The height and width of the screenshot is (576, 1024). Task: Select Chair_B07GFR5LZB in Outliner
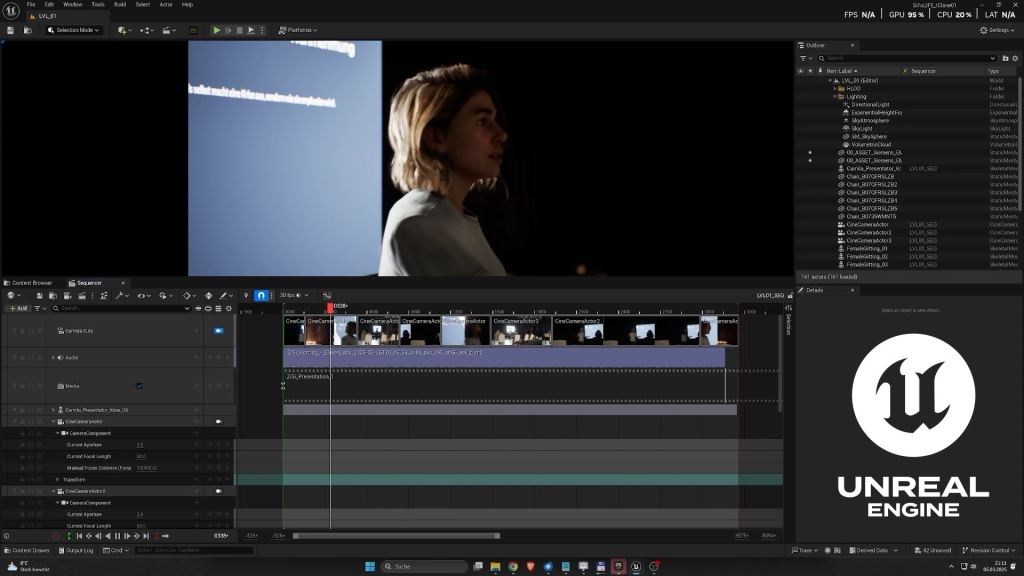pyautogui.click(x=870, y=176)
